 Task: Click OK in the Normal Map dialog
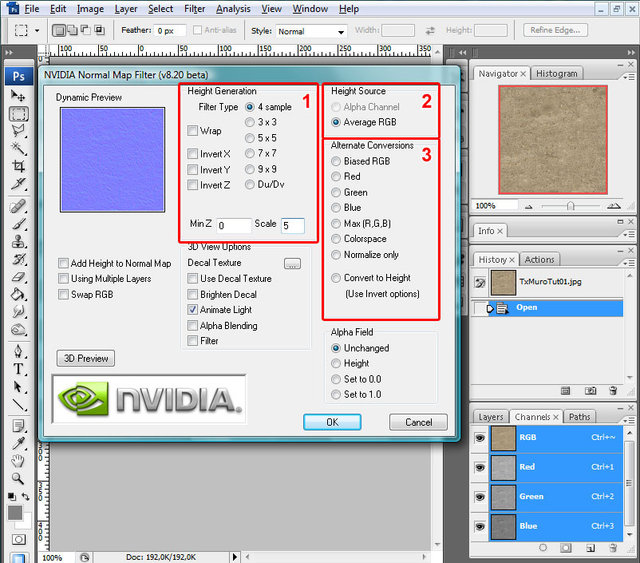click(x=332, y=422)
